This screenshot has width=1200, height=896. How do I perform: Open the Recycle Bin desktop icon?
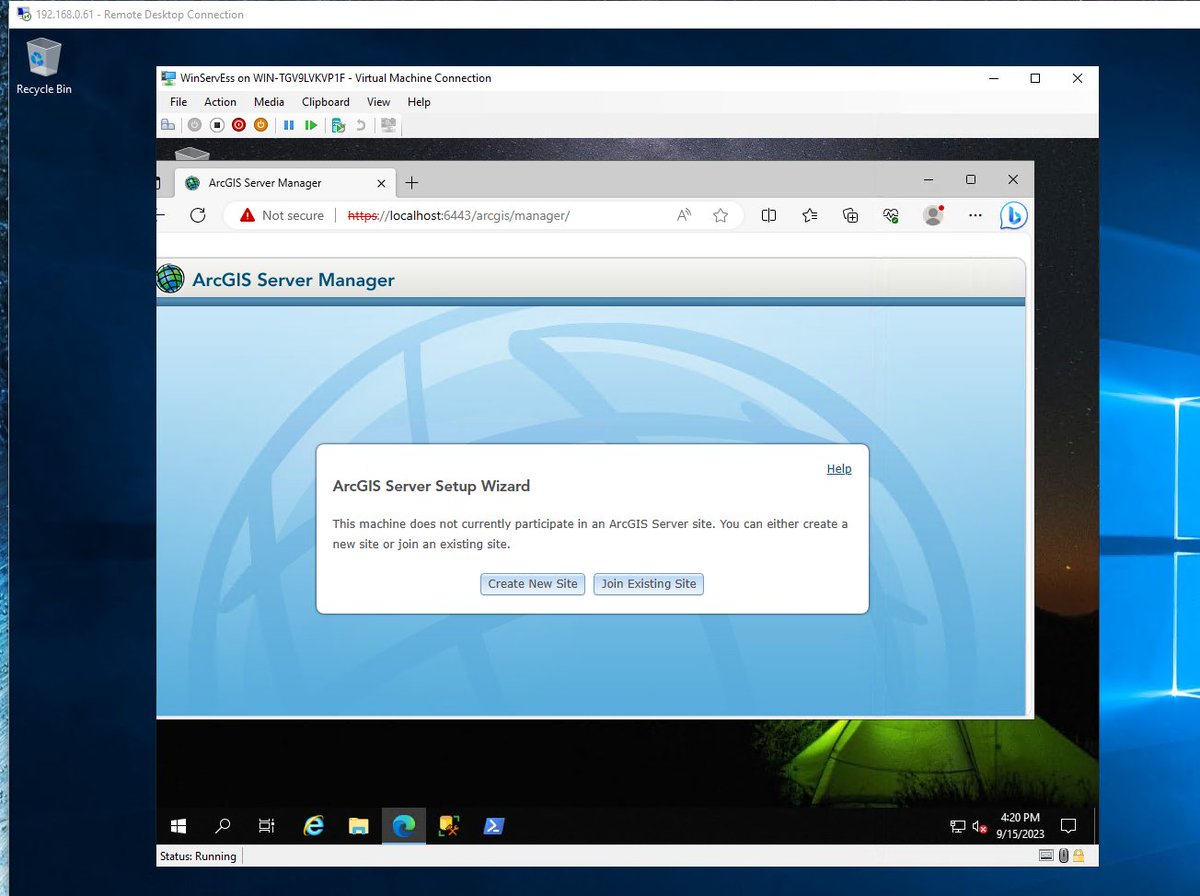(44, 65)
